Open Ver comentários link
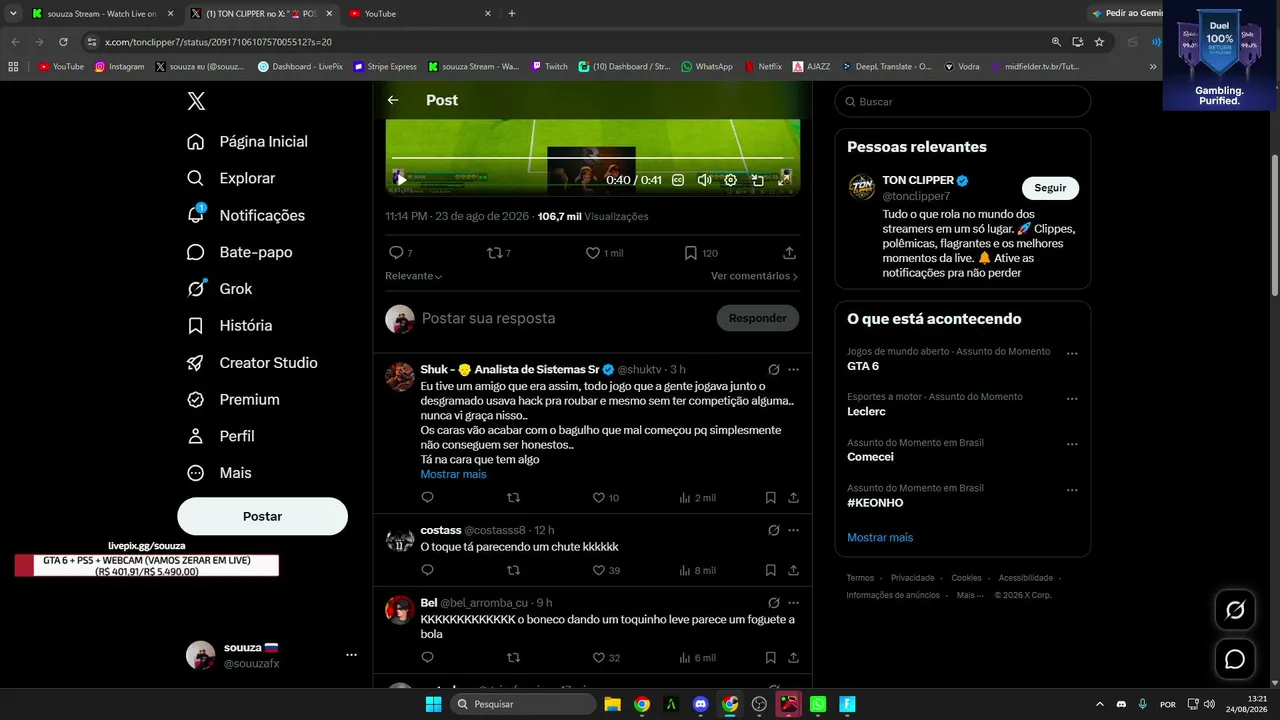Viewport: 1280px width, 720px height. (755, 276)
